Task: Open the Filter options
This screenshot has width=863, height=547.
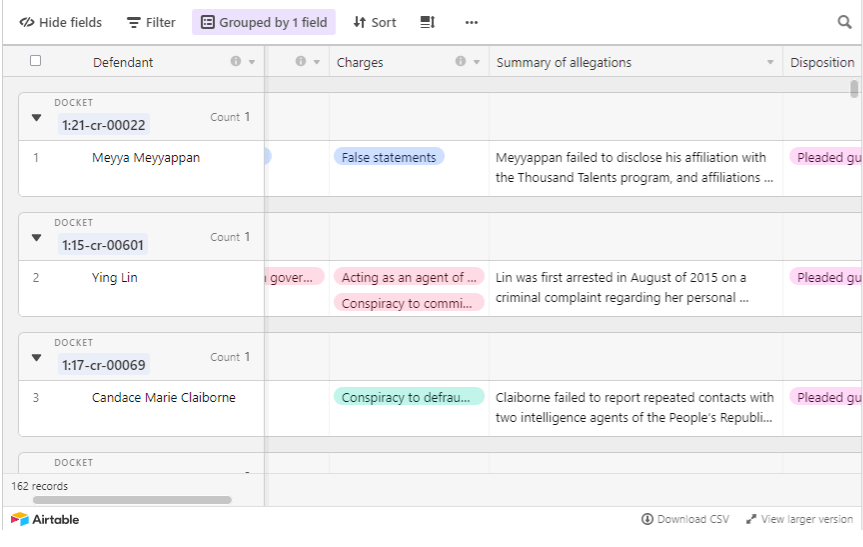Action: 151,22
